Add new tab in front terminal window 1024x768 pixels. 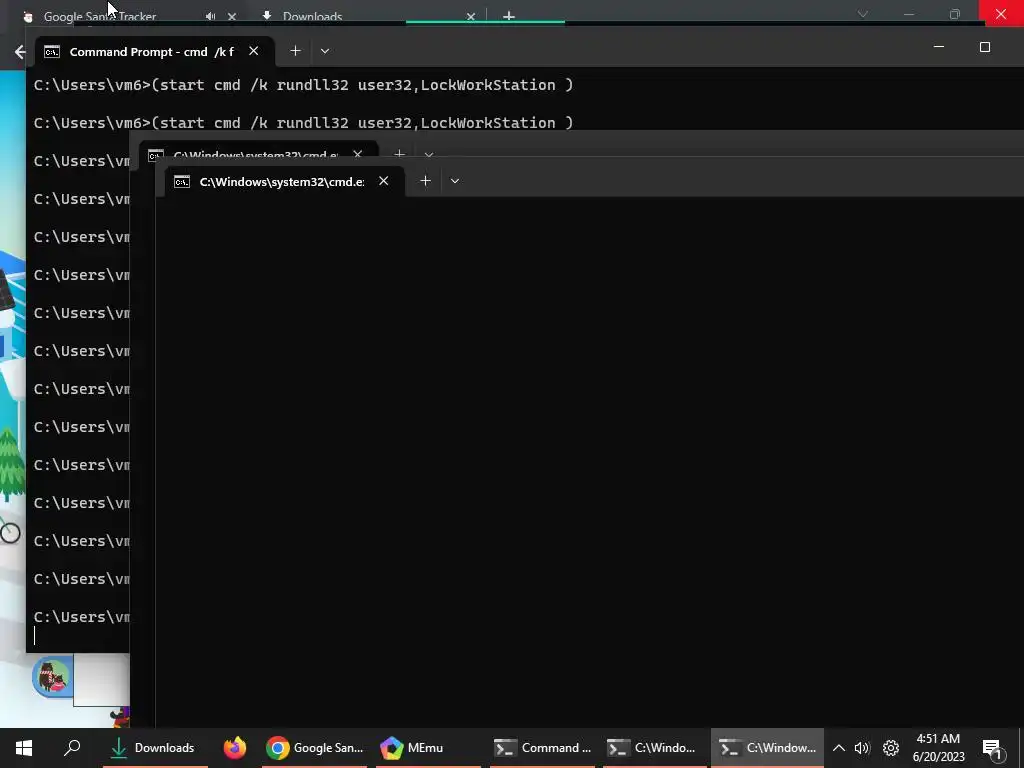(x=425, y=181)
